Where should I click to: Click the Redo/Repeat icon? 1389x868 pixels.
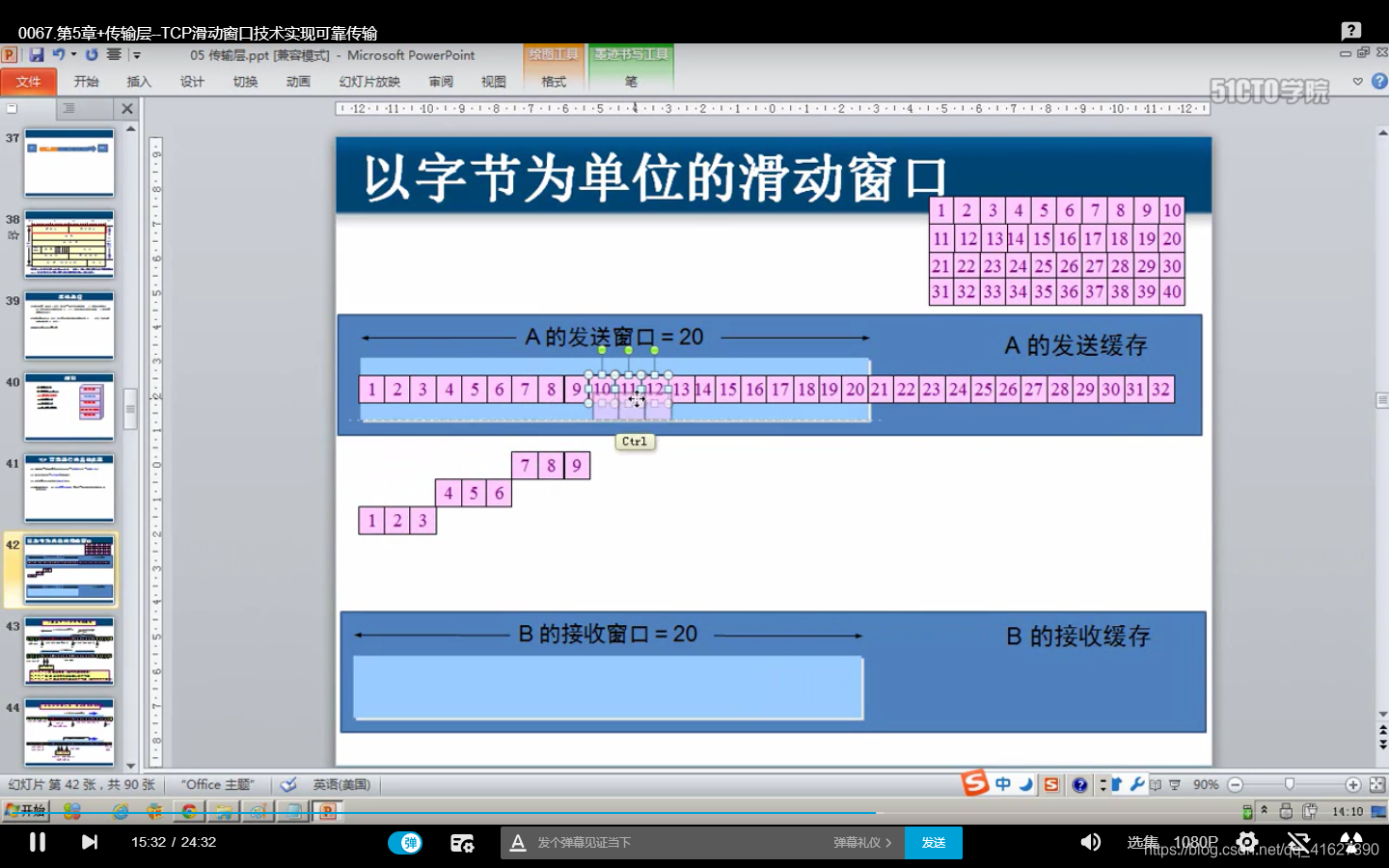pyautogui.click(x=92, y=55)
